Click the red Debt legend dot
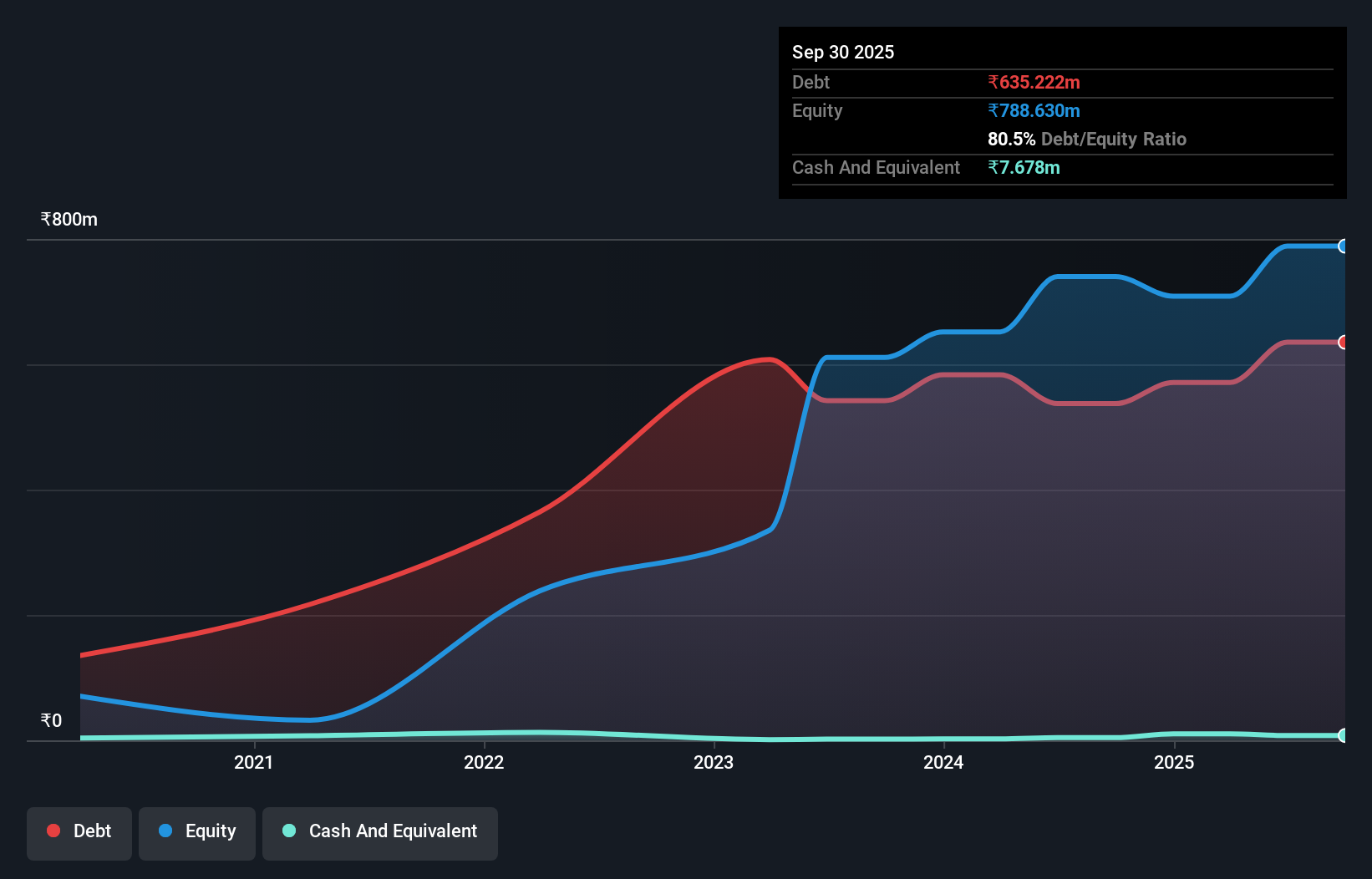The height and width of the screenshot is (879, 1372). (x=53, y=831)
